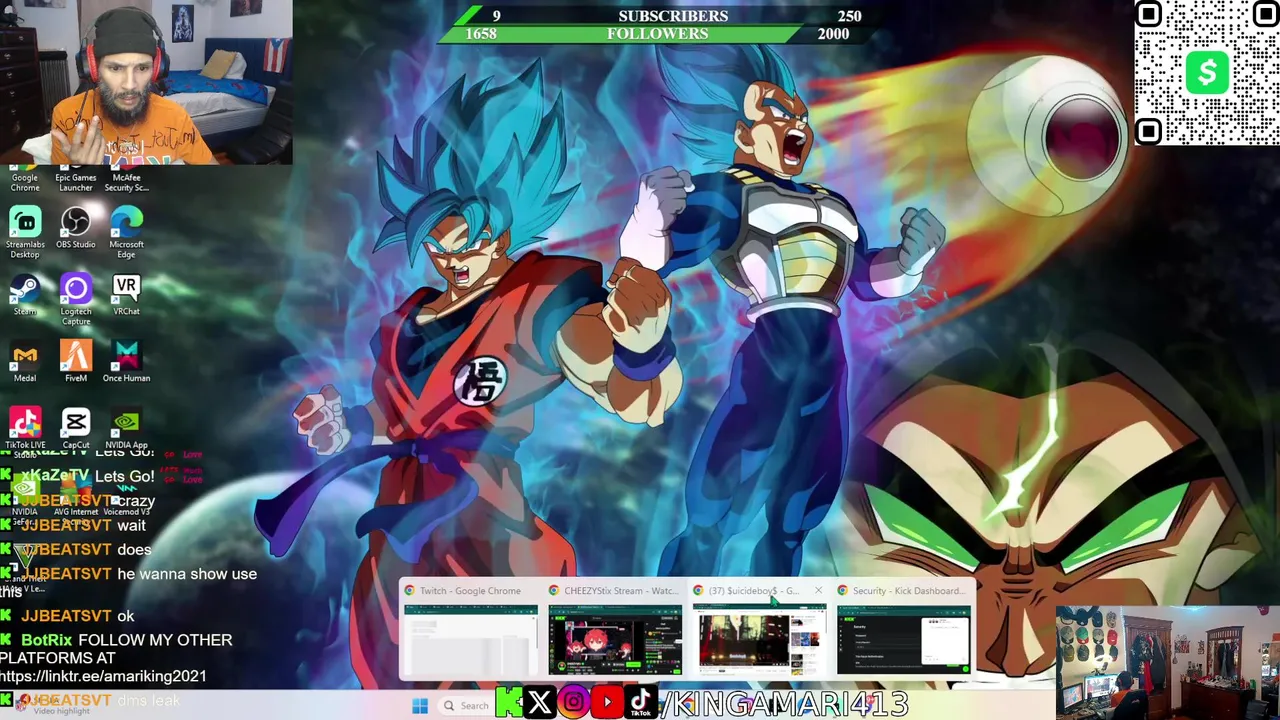This screenshot has height=720, width=1280.
Task: Click the taskbar Search box
Action: pos(468,706)
